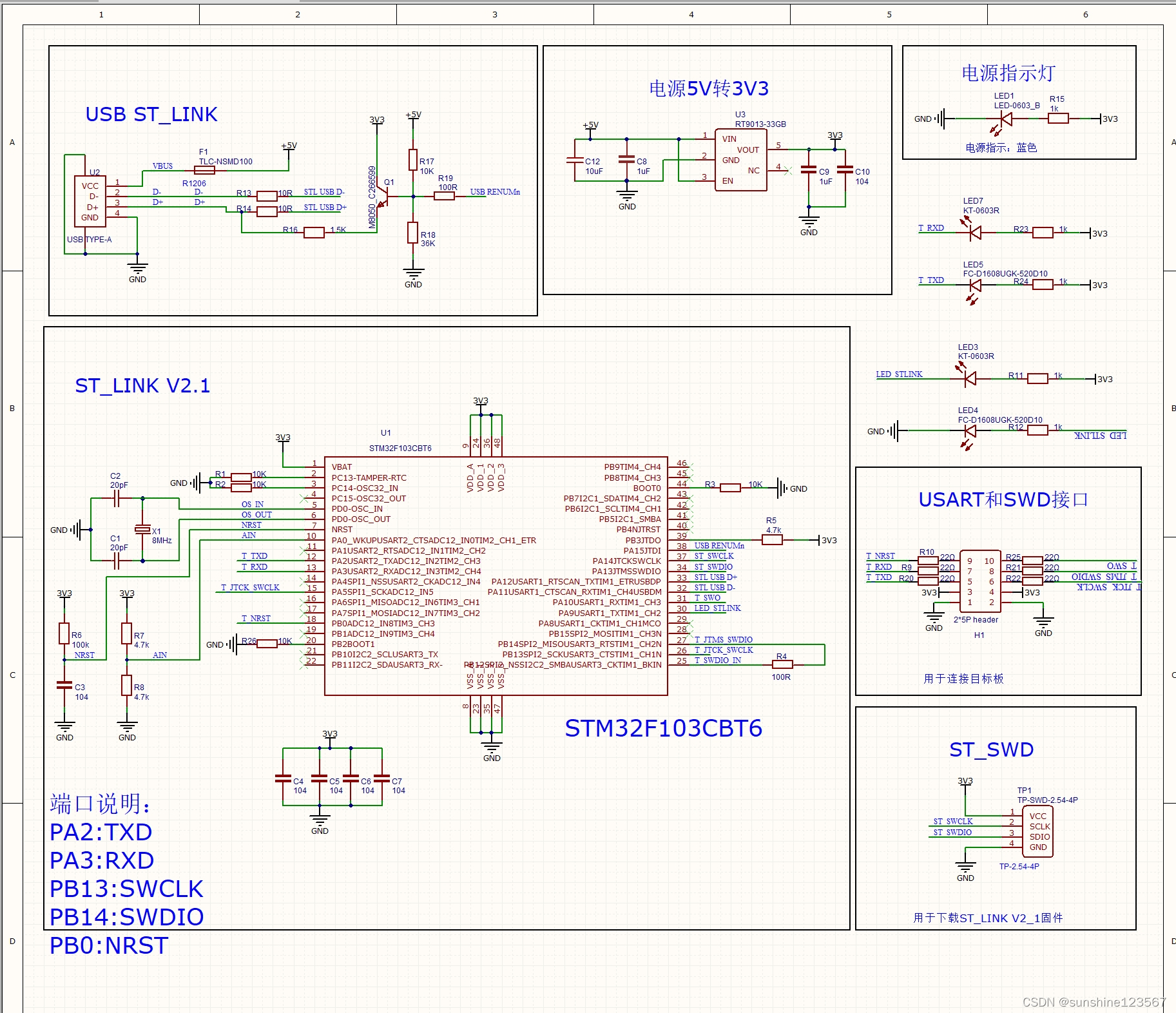
Task: Click 'USB RENUMn' net label near R19
Action: click(x=495, y=192)
